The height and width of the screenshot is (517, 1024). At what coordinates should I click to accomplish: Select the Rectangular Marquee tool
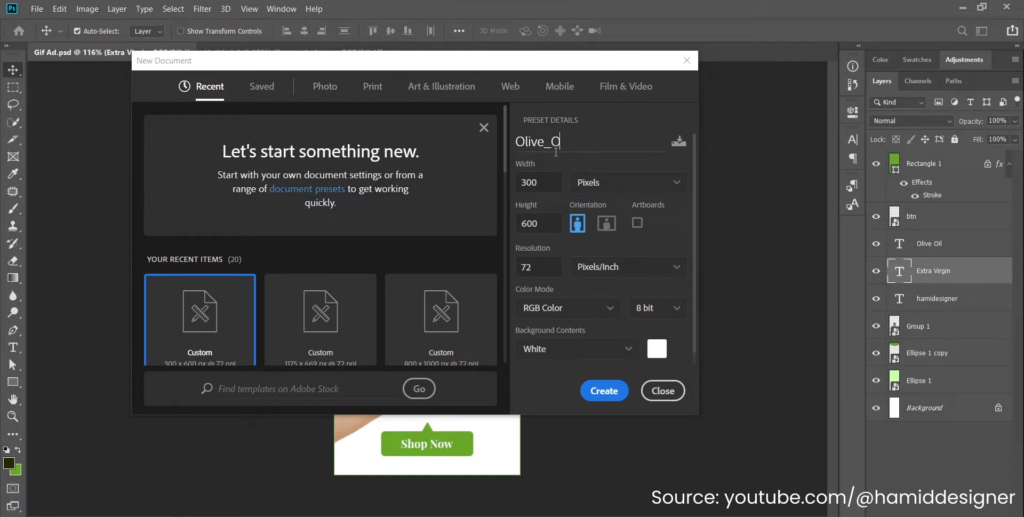point(12,87)
